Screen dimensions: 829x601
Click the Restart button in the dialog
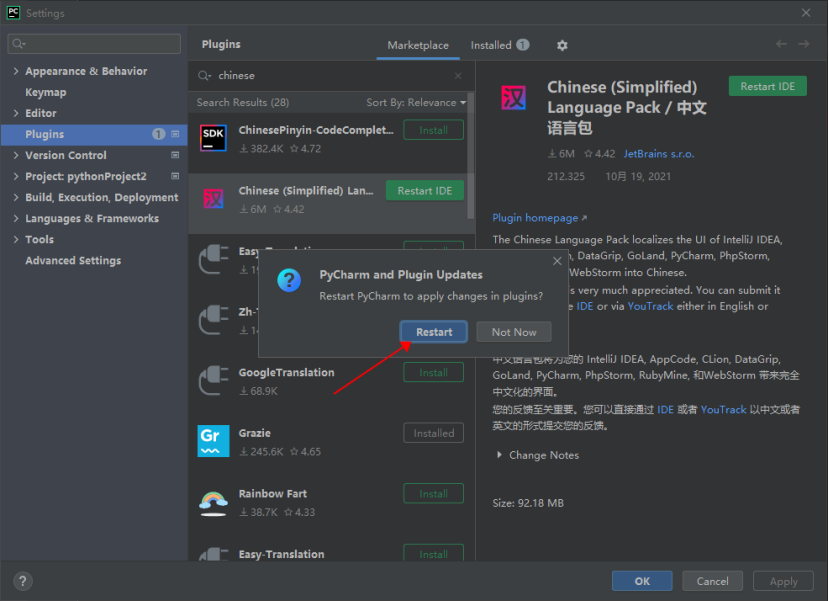(x=434, y=332)
